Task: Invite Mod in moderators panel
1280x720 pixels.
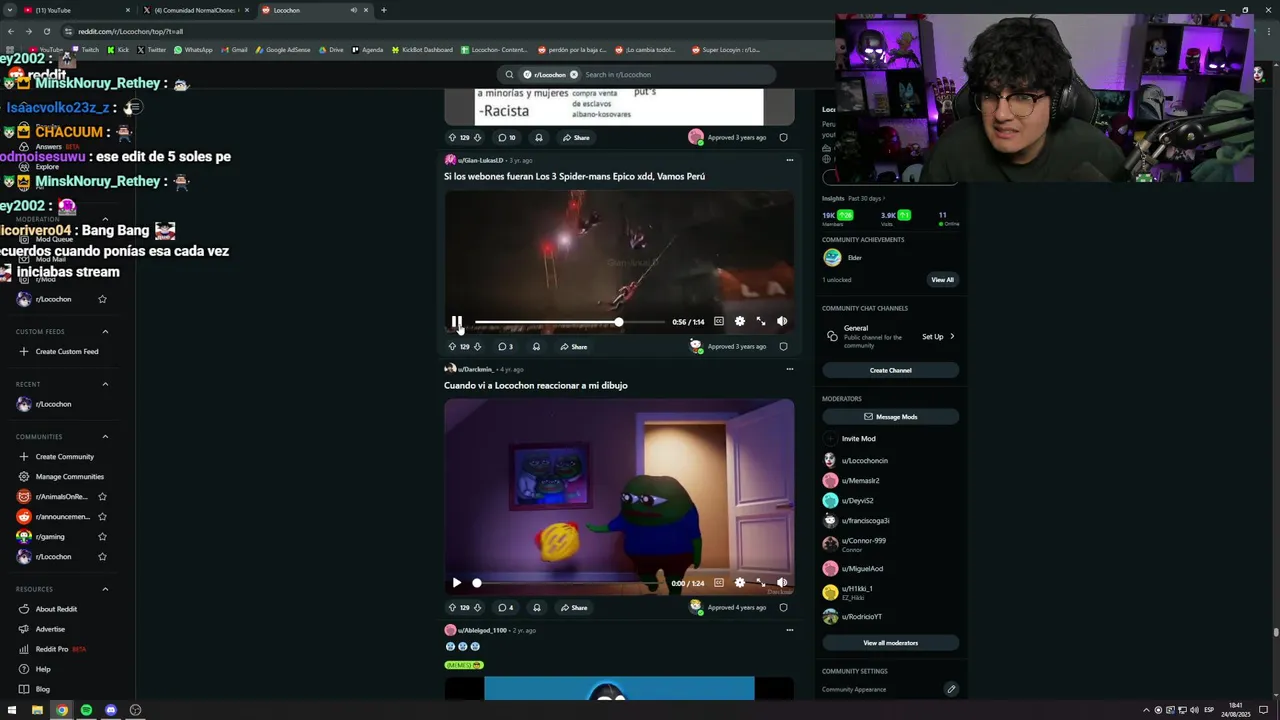Action: coord(858,439)
